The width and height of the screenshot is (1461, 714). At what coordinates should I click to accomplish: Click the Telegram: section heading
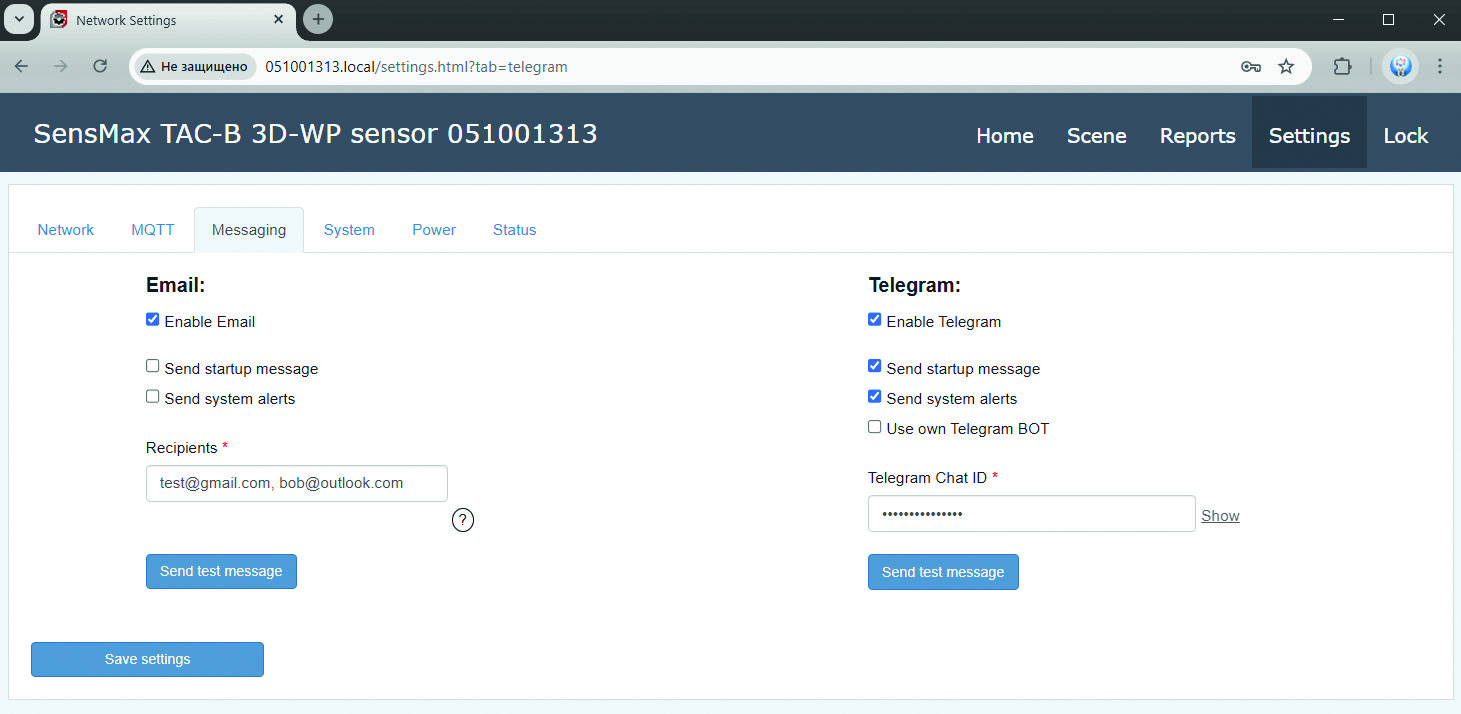click(914, 285)
